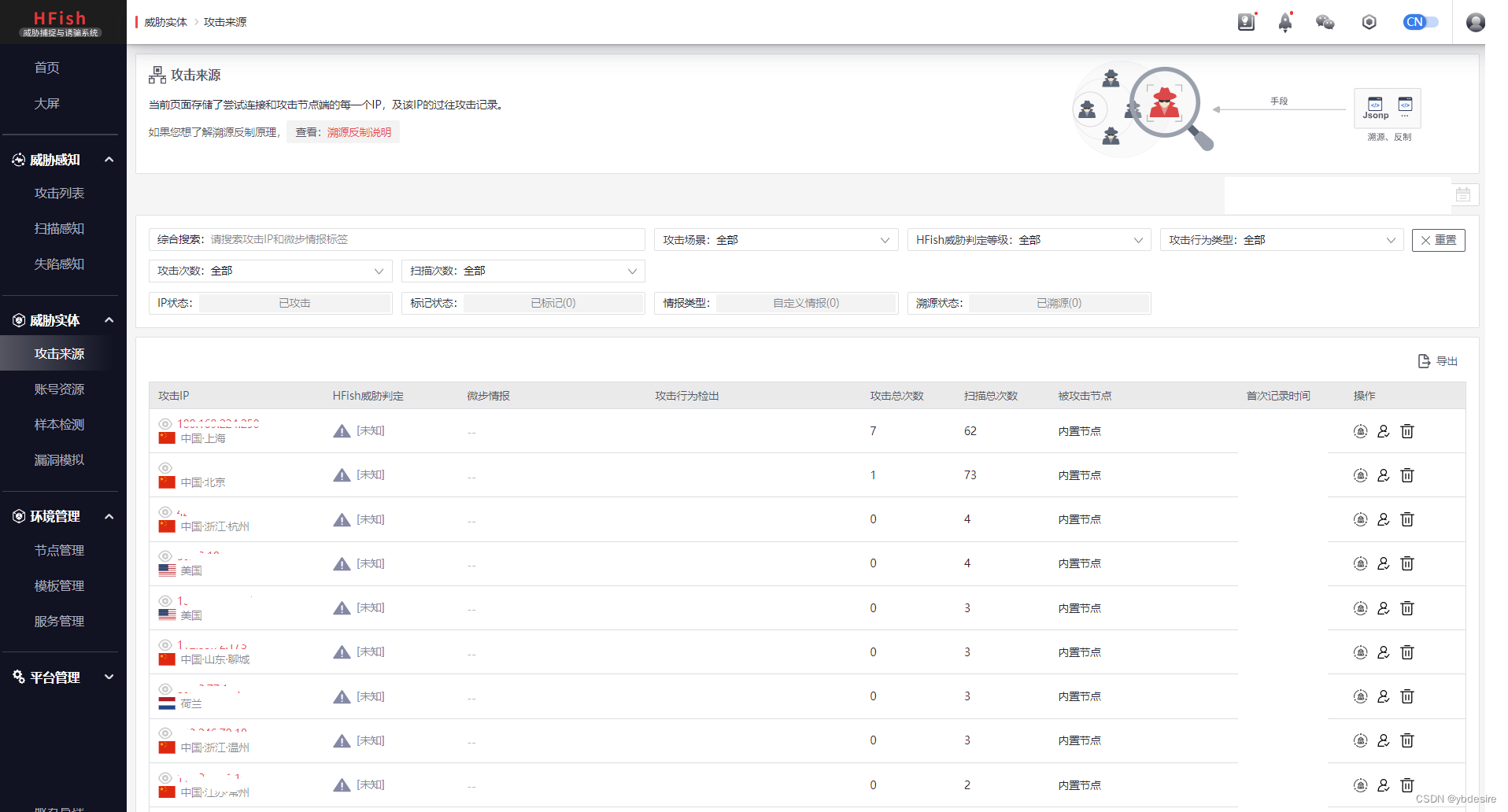Click the Jsonp trace method icon
The width and height of the screenshot is (1508, 812).
1375,108
